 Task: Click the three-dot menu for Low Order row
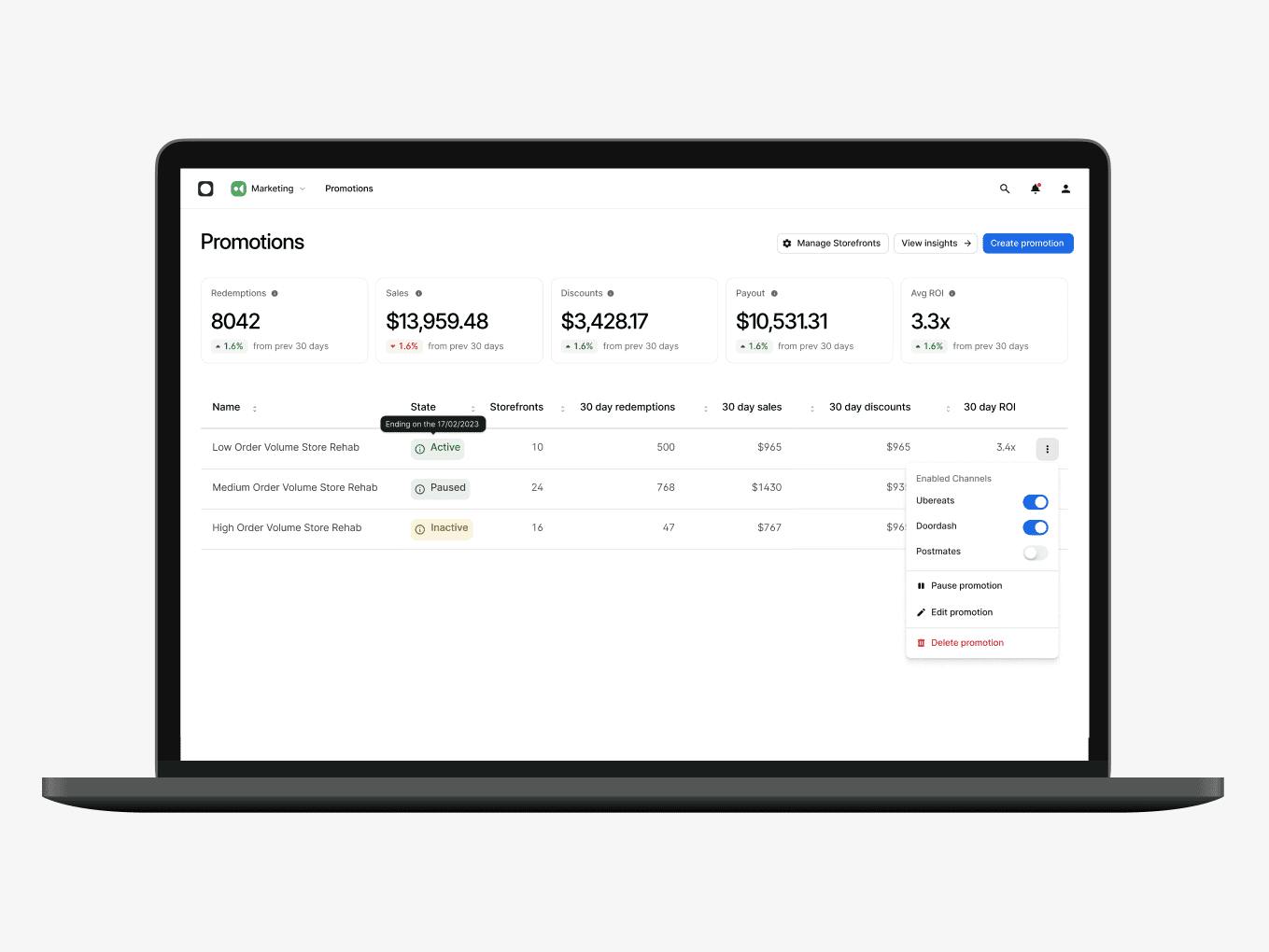point(1047,449)
